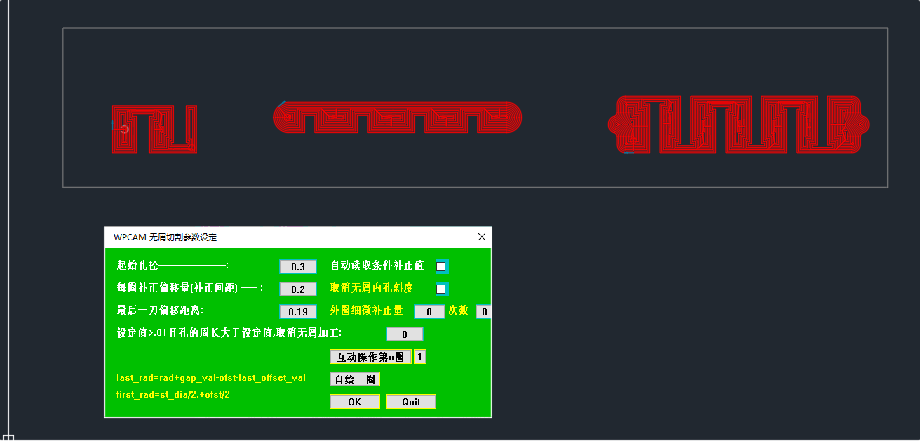Click the 最后一刀偏移距离 label
This screenshot has width=920, height=441.
pyautogui.click(x=160, y=310)
